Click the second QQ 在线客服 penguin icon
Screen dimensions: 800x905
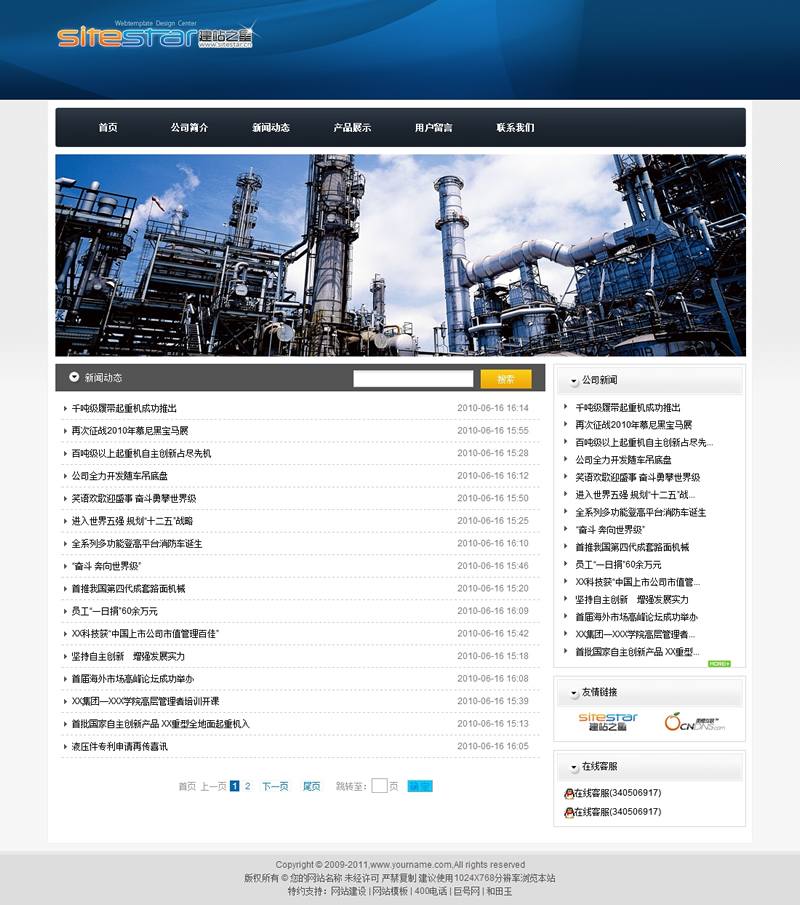tap(569, 813)
